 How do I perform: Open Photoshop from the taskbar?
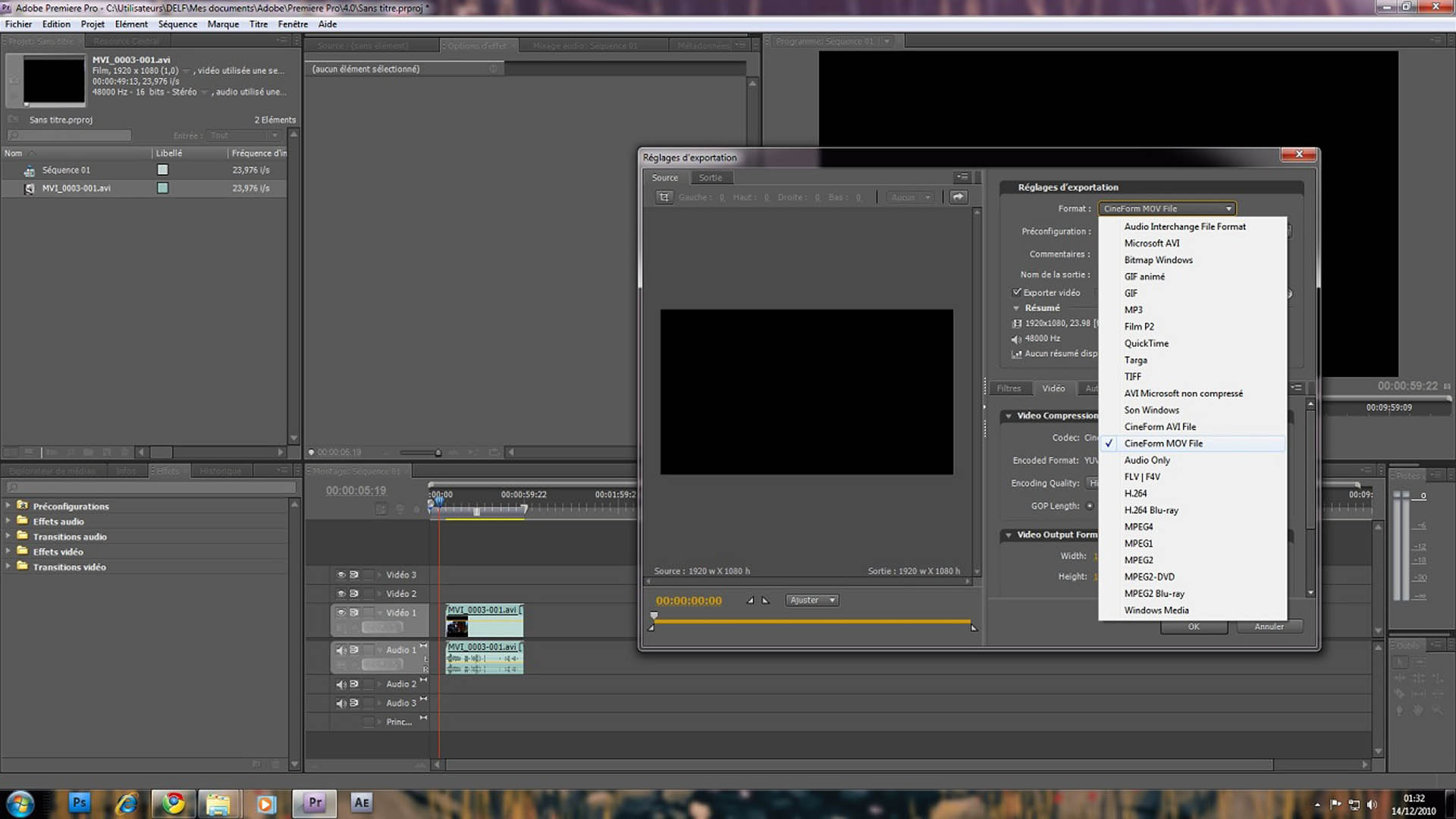pos(80,802)
